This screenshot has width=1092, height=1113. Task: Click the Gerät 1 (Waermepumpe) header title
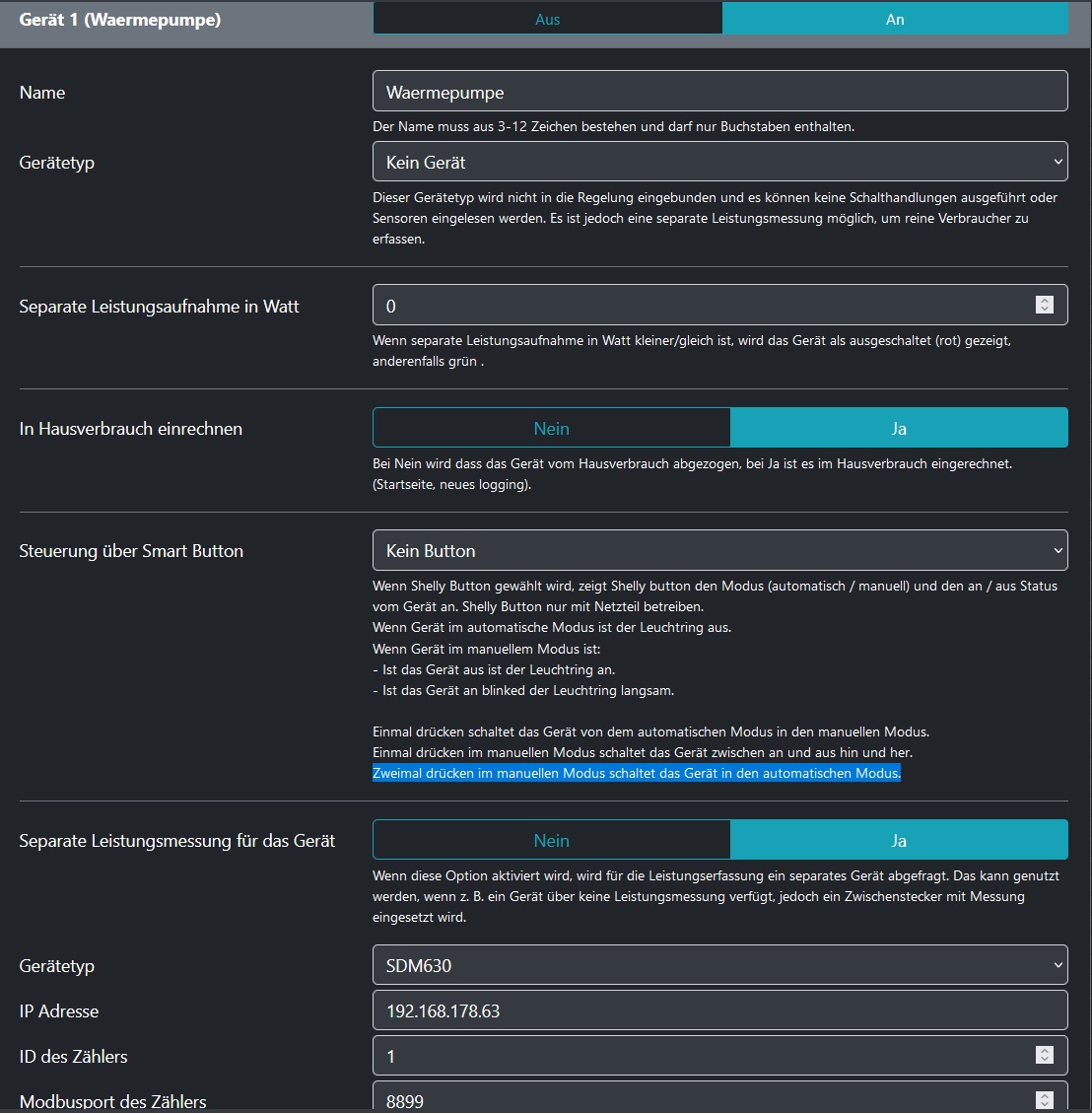pos(120,20)
